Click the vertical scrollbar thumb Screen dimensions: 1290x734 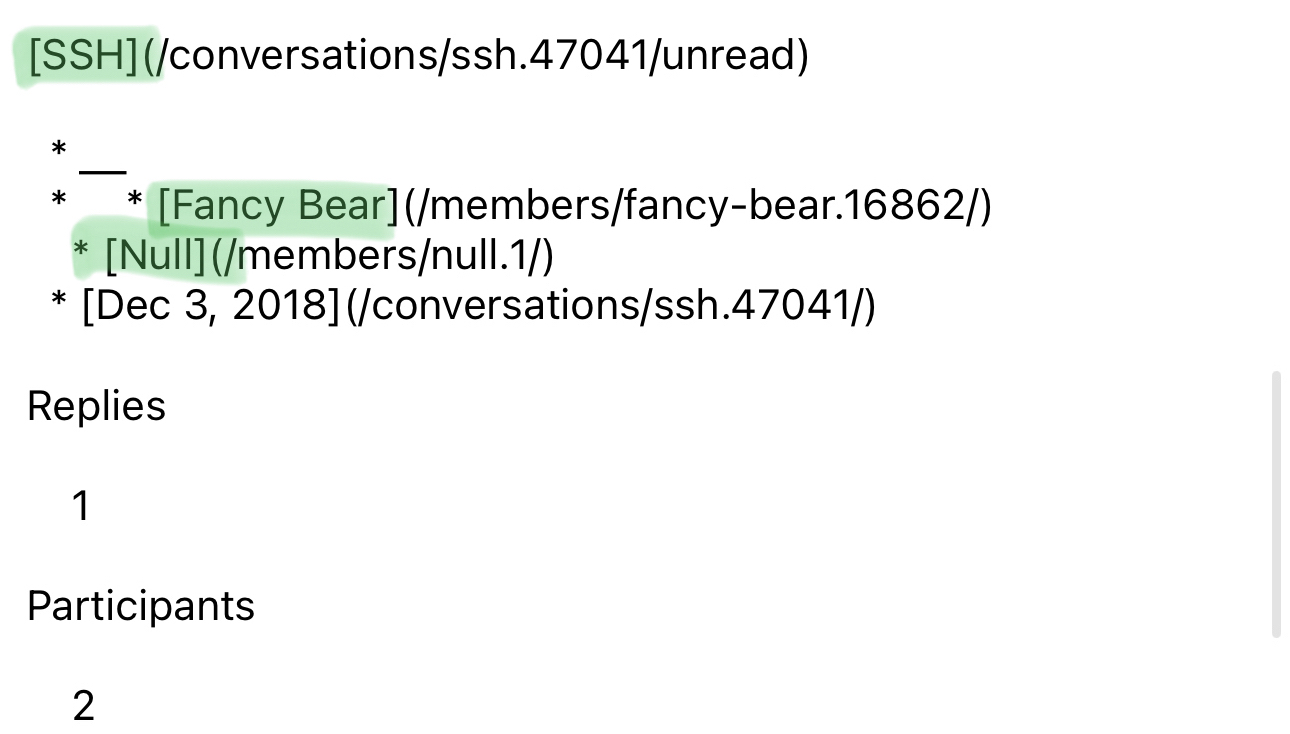(1275, 504)
